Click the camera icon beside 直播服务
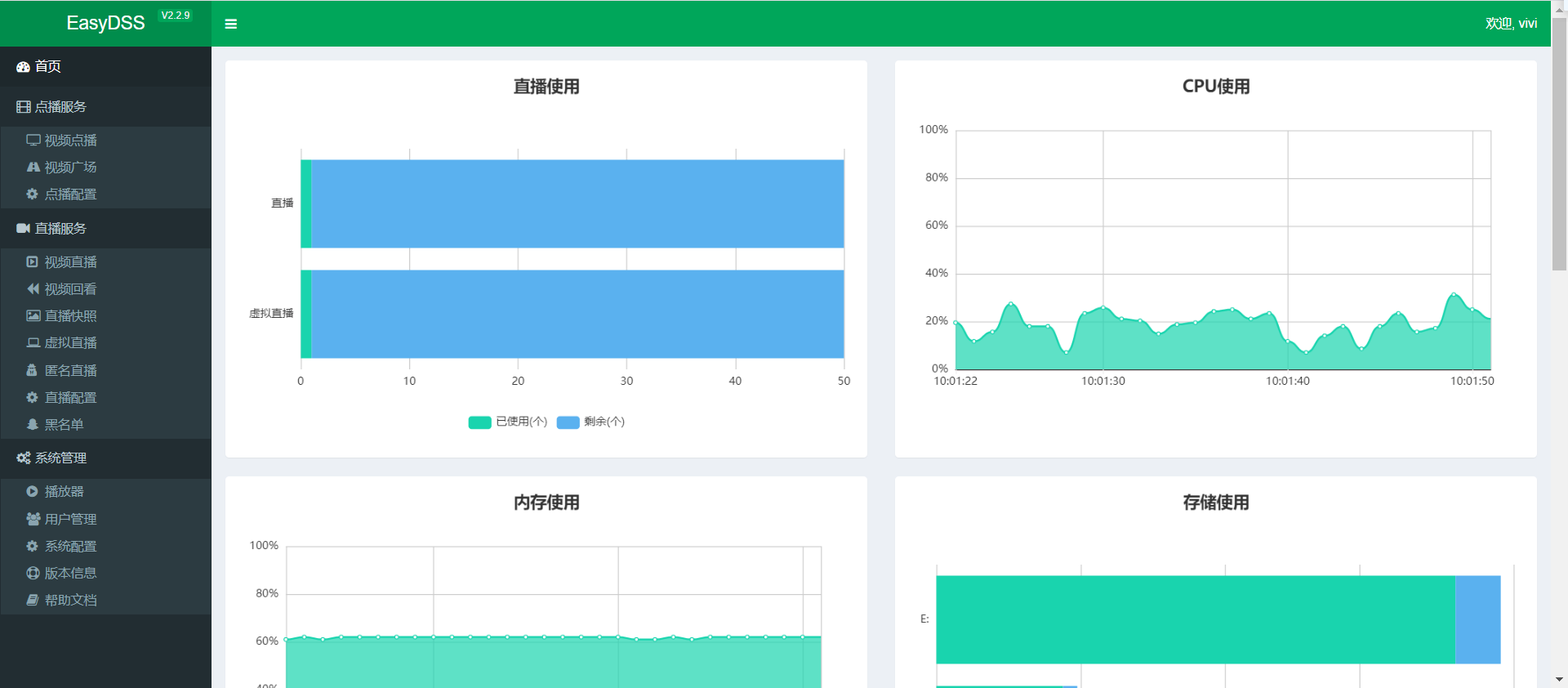This screenshot has width=1568, height=688. click(23, 229)
